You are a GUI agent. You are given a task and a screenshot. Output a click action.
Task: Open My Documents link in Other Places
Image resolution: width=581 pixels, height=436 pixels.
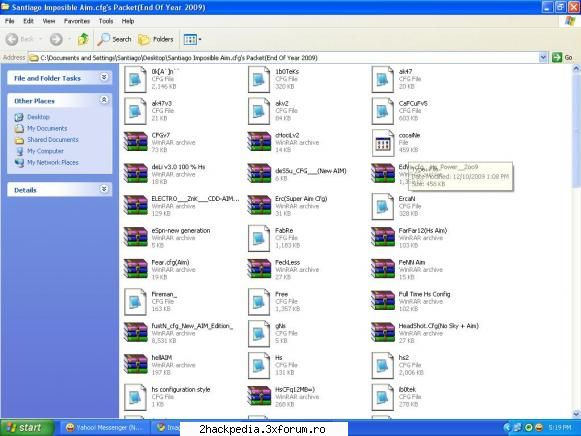[47, 129]
